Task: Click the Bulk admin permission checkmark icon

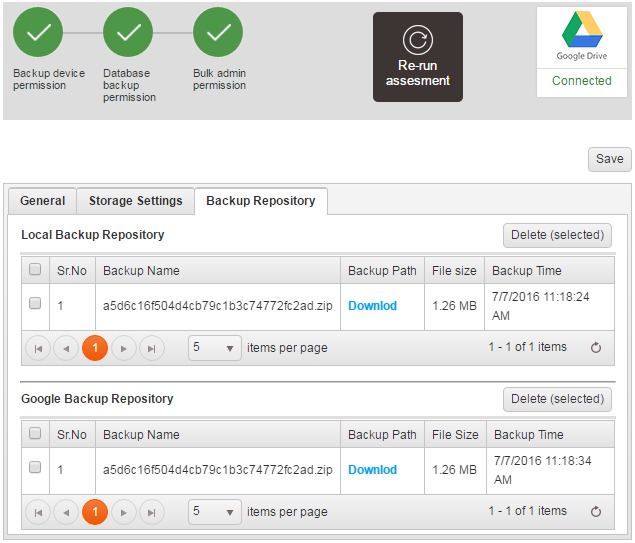Action: tap(218, 33)
